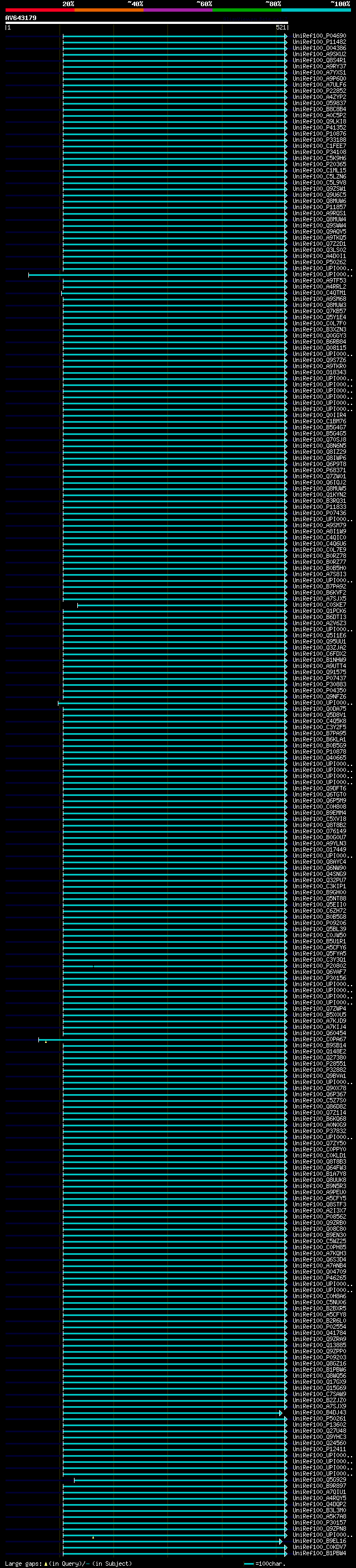The height and width of the screenshot is (1568, 356).
Task: Select hit label UniRef100_P30156
Action: point(319,978)
